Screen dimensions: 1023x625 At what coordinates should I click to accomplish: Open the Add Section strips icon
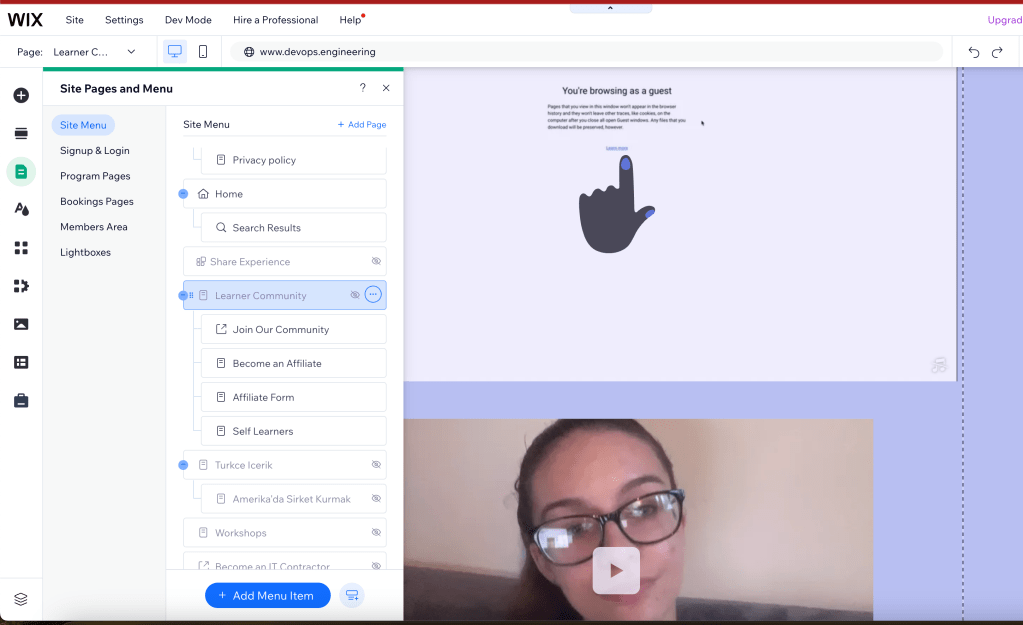tap(21, 134)
